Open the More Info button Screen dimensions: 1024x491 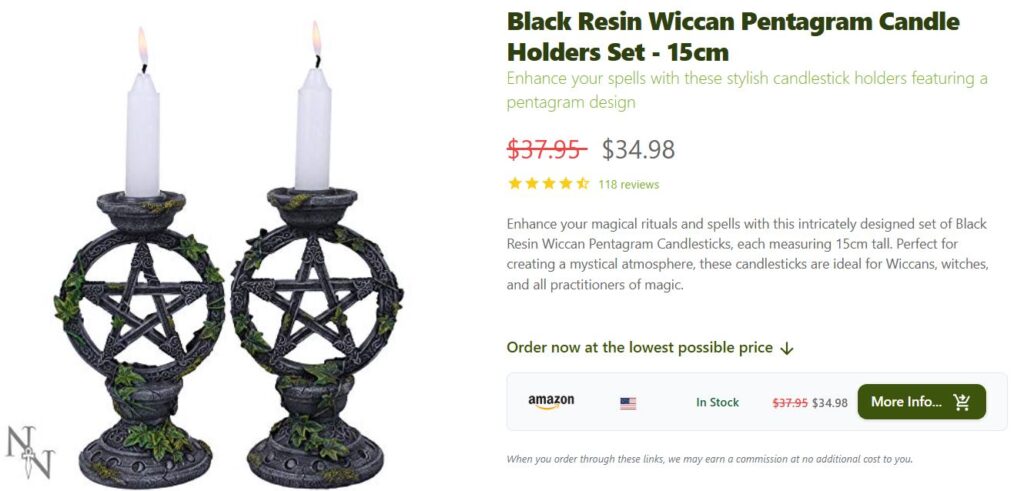[x=921, y=402]
